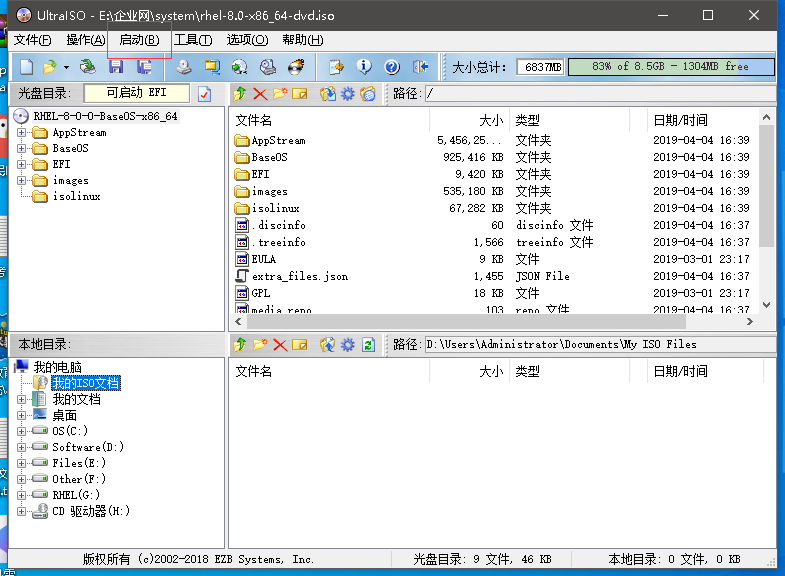Select CD 驱动器(H:) in local tree
Image resolution: width=785 pixels, height=576 pixels.
(x=91, y=511)
